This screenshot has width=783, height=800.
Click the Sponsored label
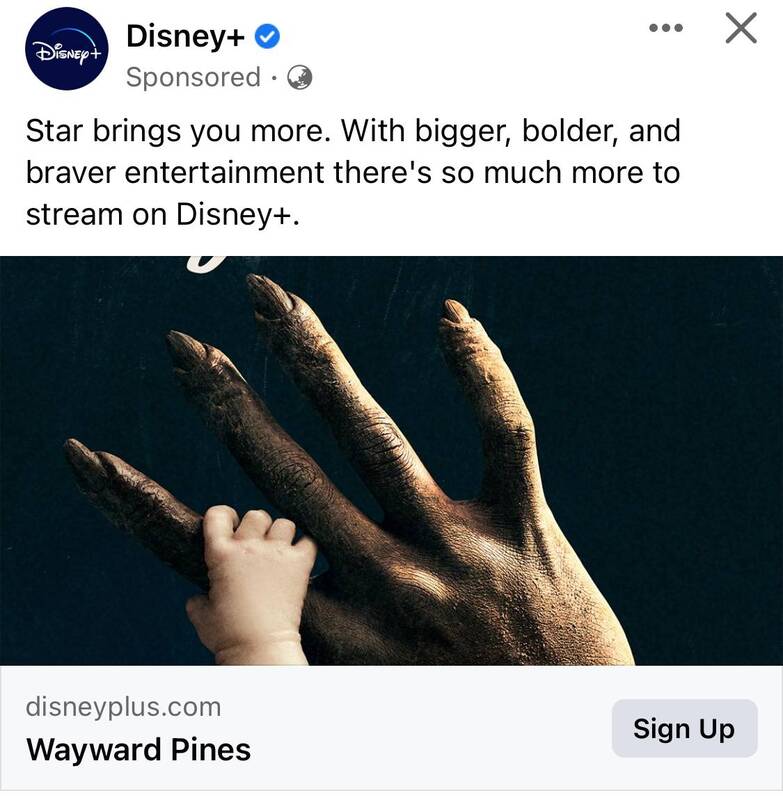pos(193,78)
